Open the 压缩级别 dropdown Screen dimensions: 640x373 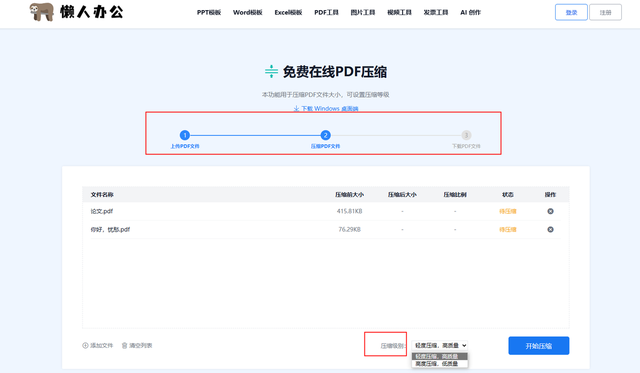pyautogui.click(x=440, y=345)
